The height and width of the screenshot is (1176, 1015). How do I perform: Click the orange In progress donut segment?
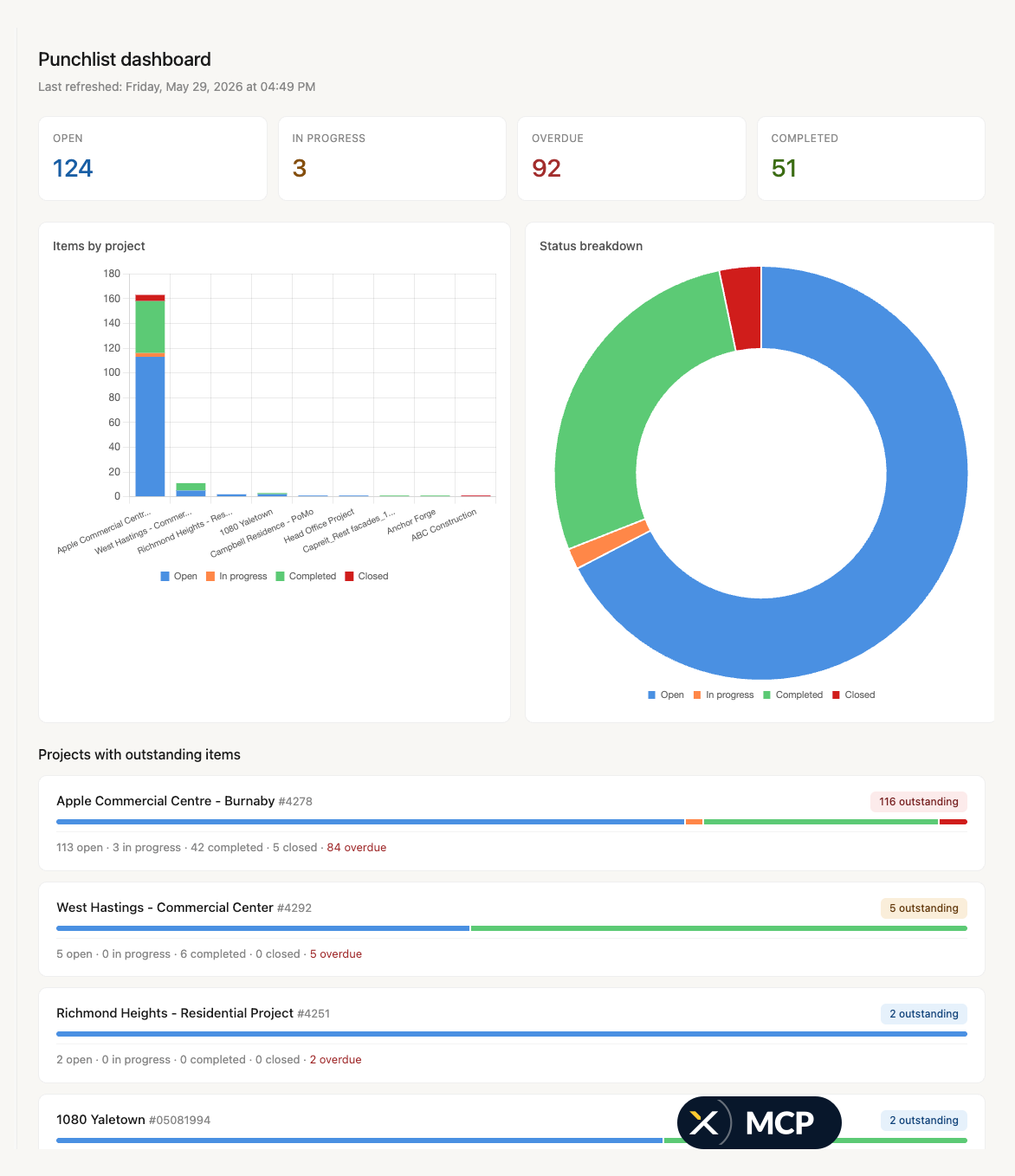pos(610,544)
